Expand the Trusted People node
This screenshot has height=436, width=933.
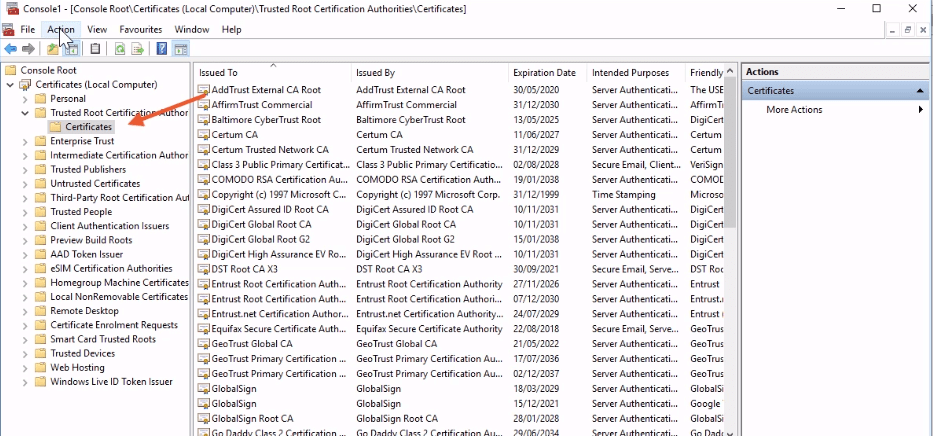tap(25, 212)
